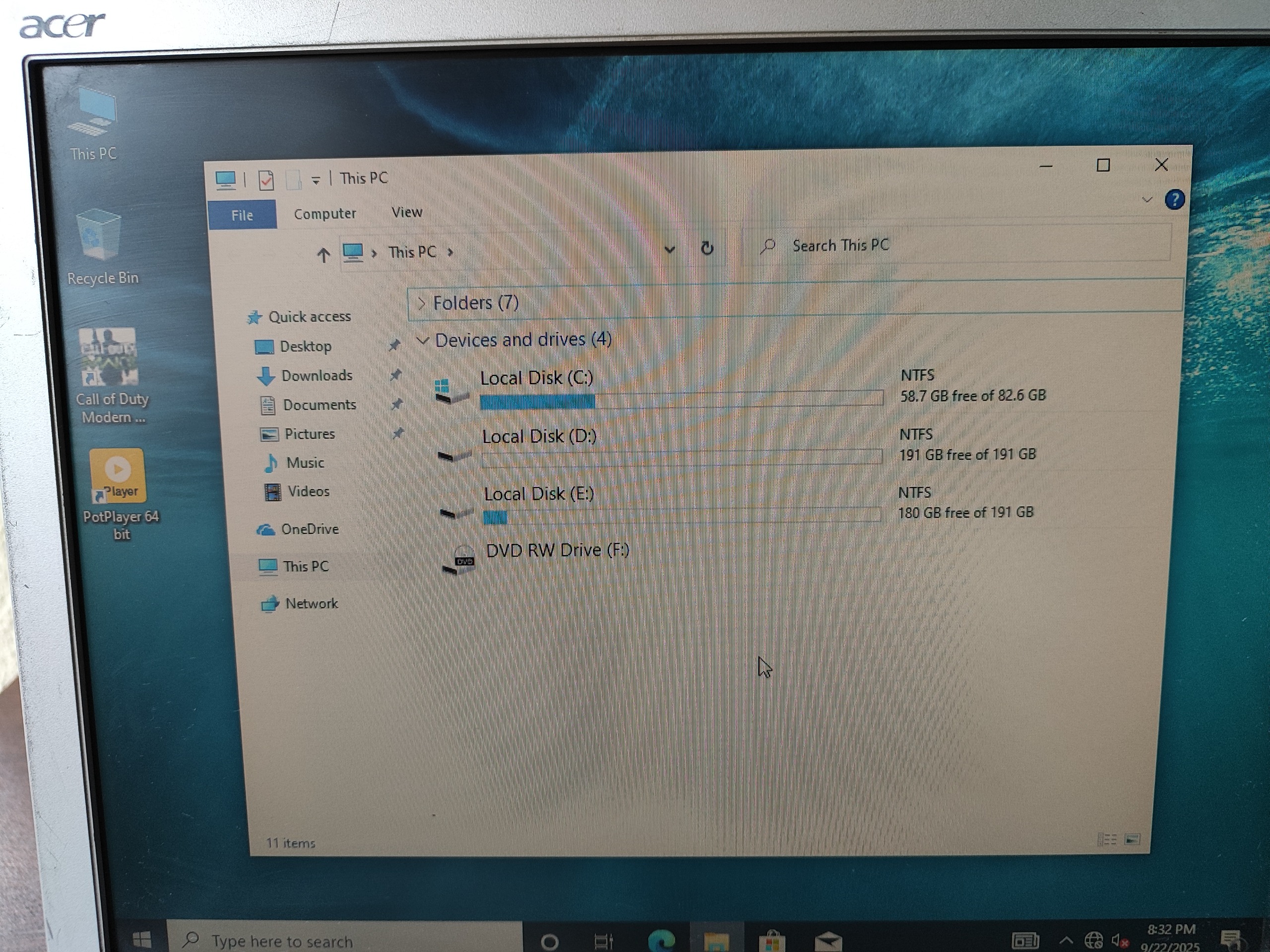The width and height of the screenshot is (1270, 952).
Task: Open the Computer ribbon tab
Action: coord(324,214)
